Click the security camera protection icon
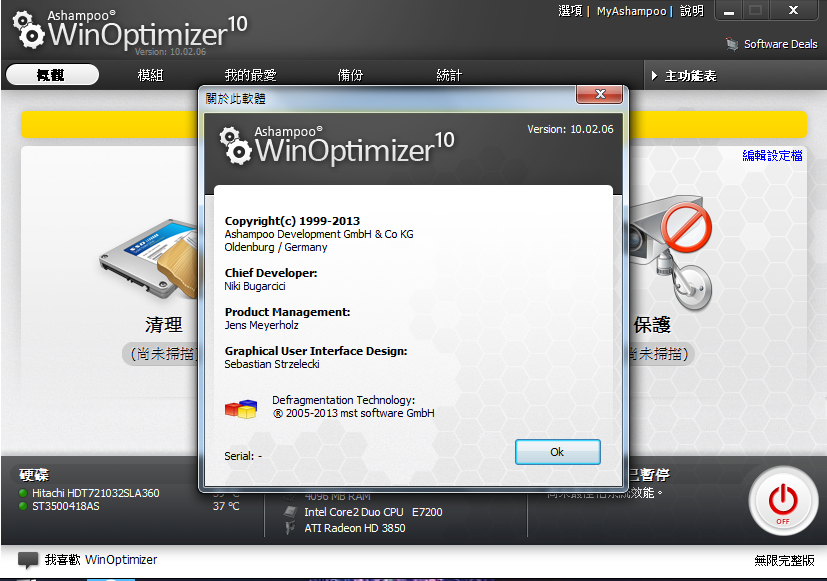827x581 pixels. (x=671, y=251)
